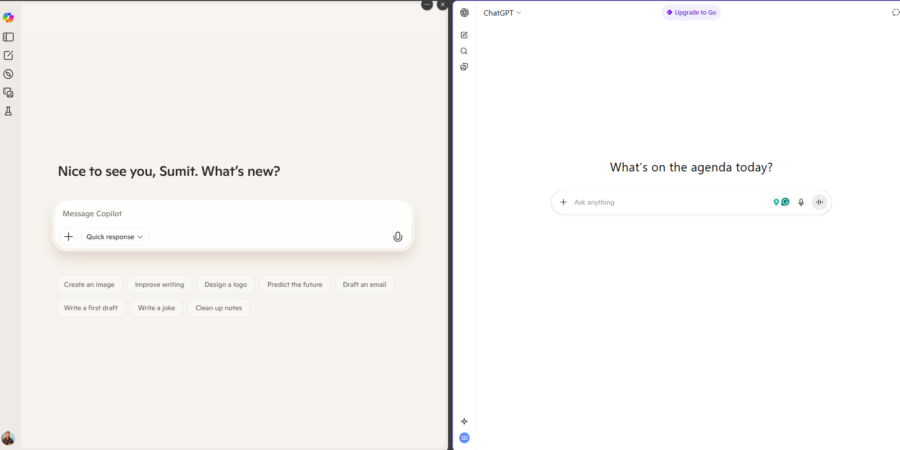Open the ChatGPT SD account avatar

[x=464, y=438]
